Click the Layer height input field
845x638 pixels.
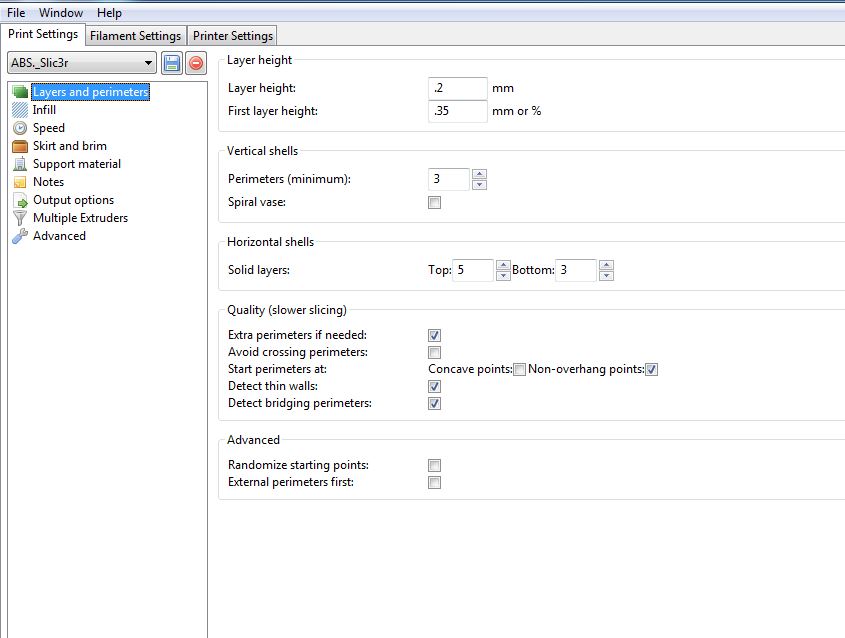[457, 88]
